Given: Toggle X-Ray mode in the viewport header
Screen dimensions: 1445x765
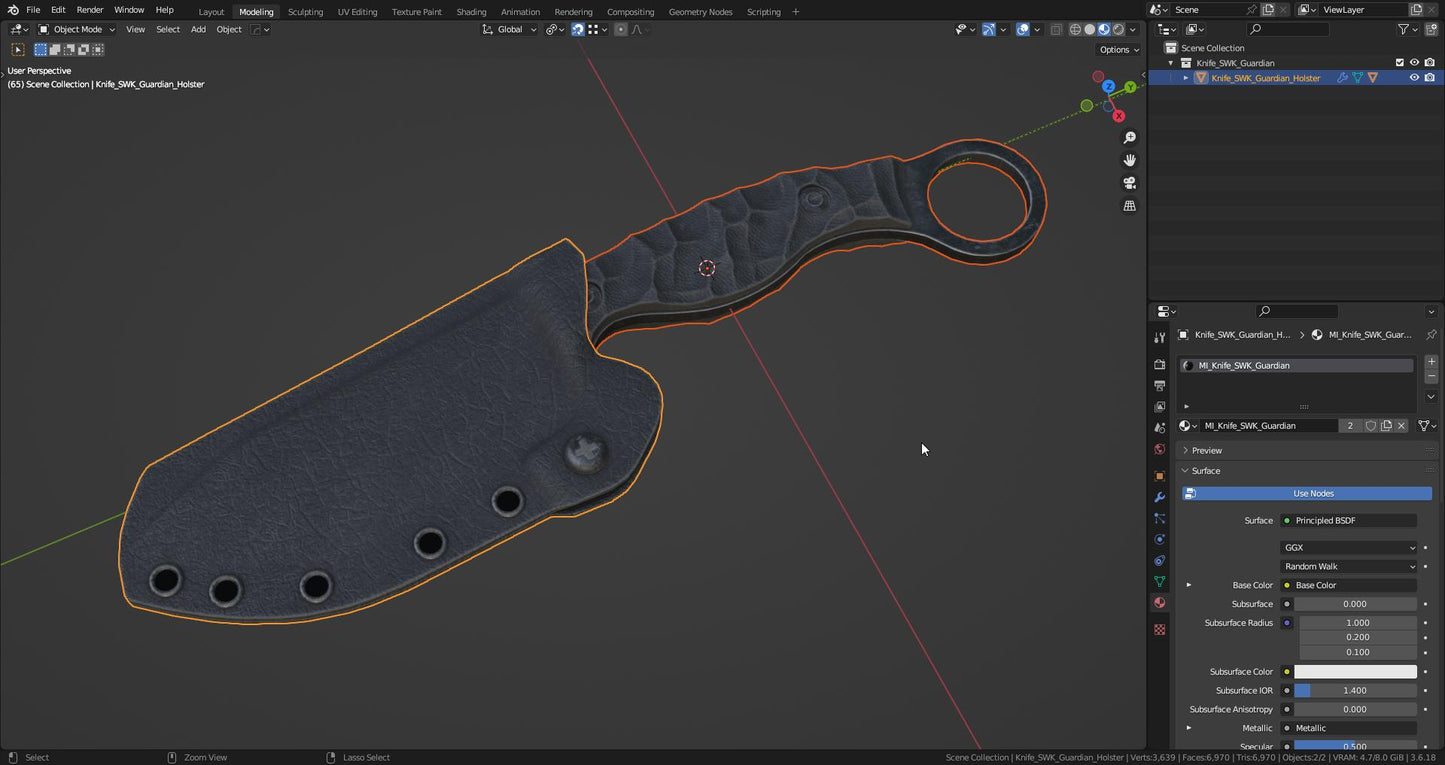Looking at the screenshot, I should (1056, 29).
